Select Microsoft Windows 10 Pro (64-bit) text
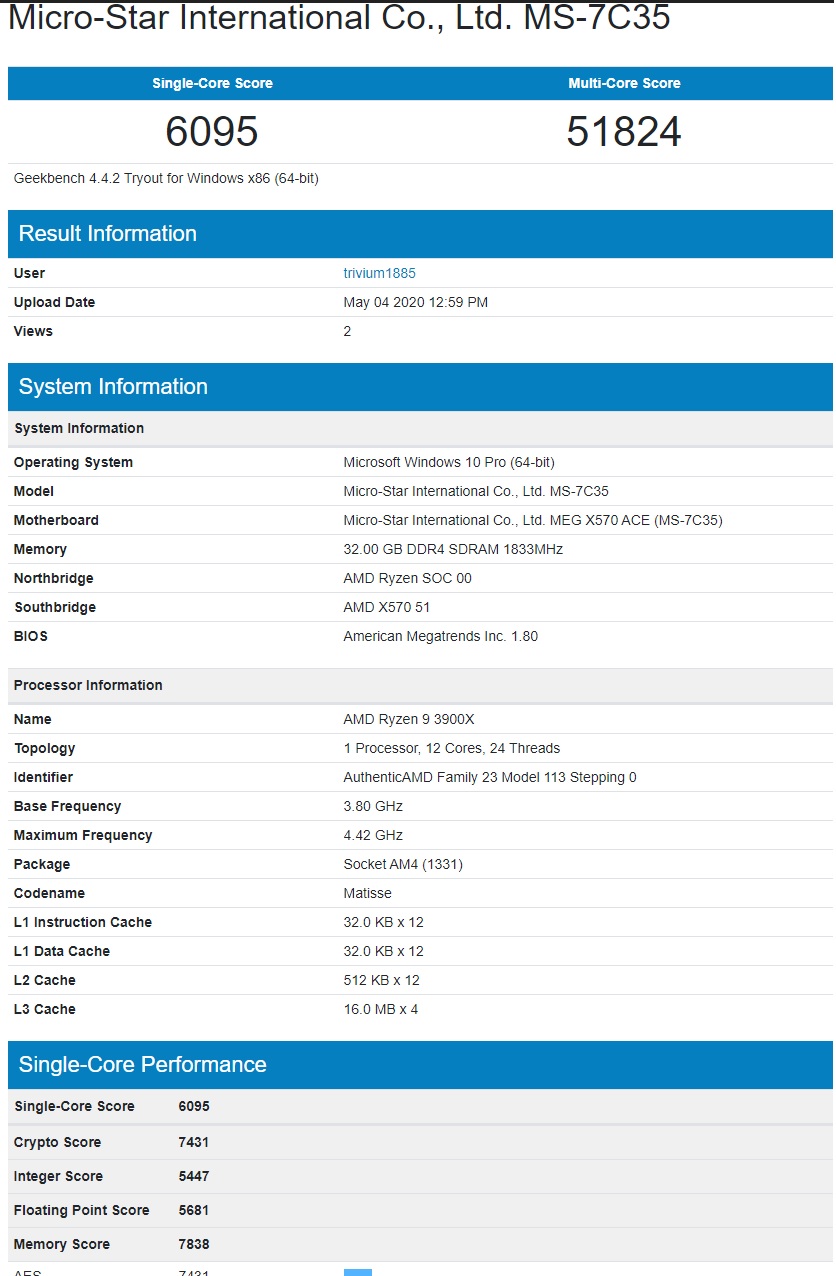Viewport: 836px width, 1276px height. 449,462
